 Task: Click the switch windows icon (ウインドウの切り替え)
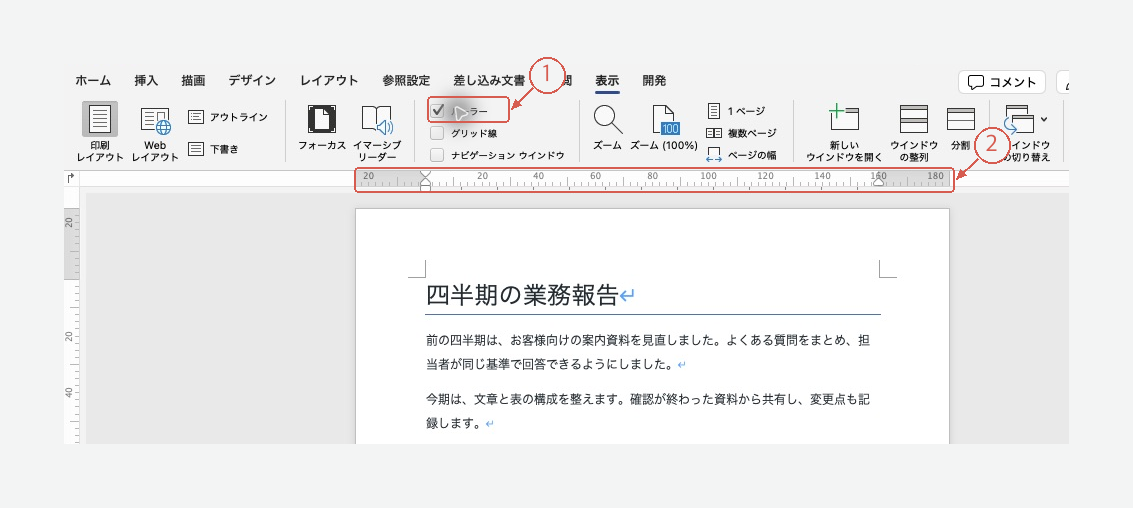1019,119
